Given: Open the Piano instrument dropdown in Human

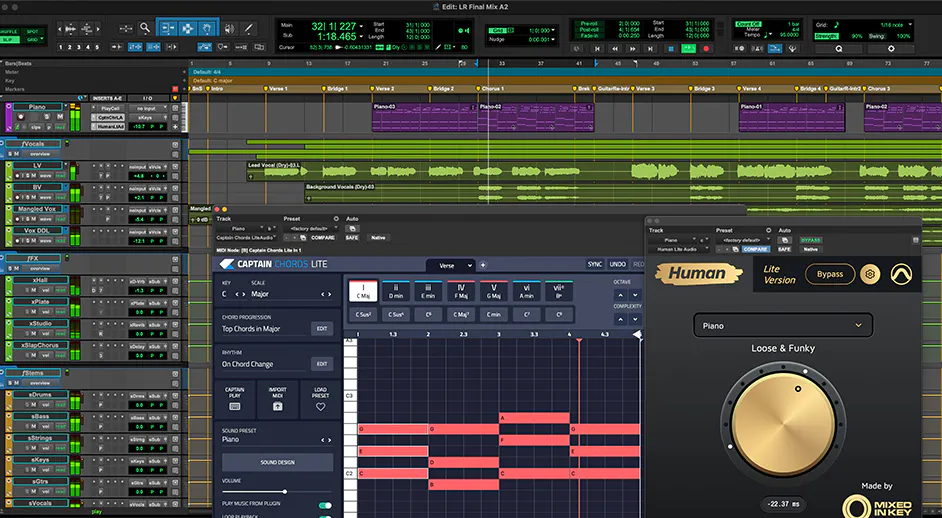Looking at the screenshot, I should click(x=783, y=325).
